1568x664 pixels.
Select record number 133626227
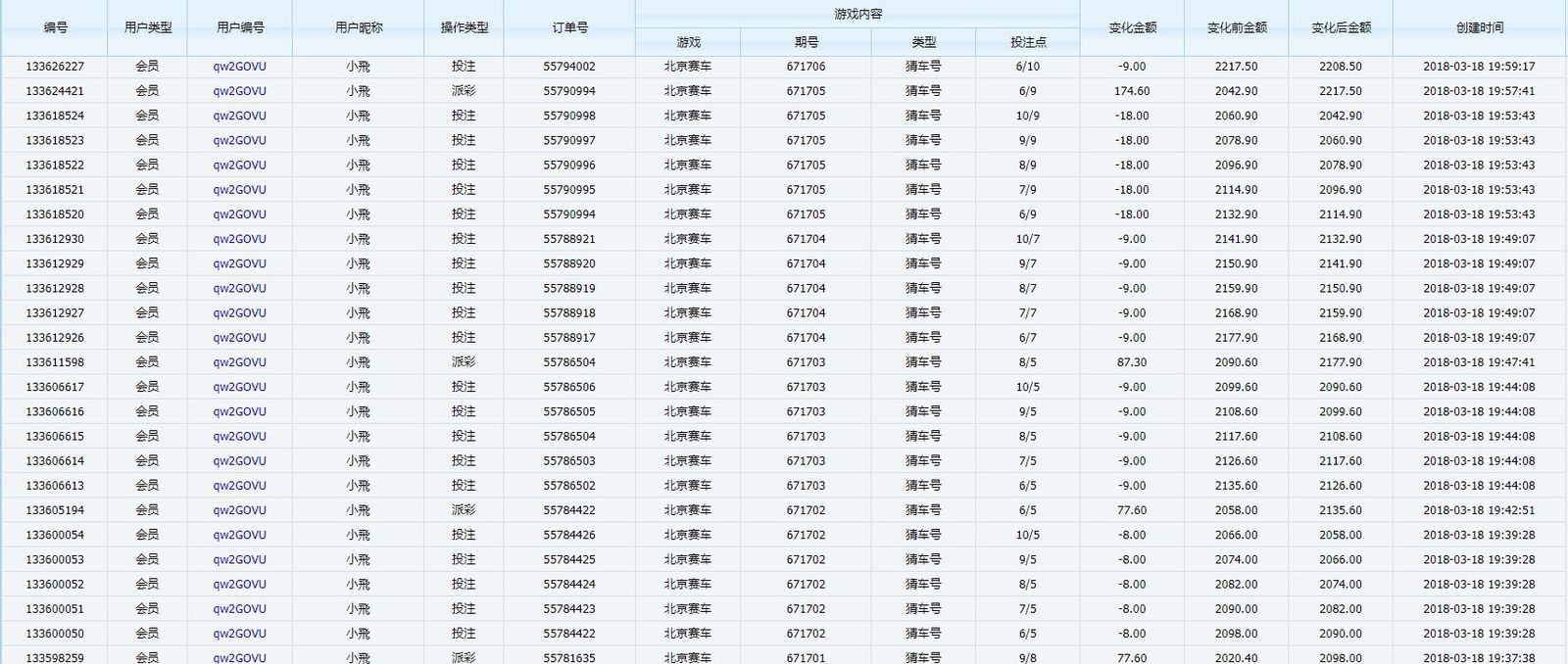point(55,67)
